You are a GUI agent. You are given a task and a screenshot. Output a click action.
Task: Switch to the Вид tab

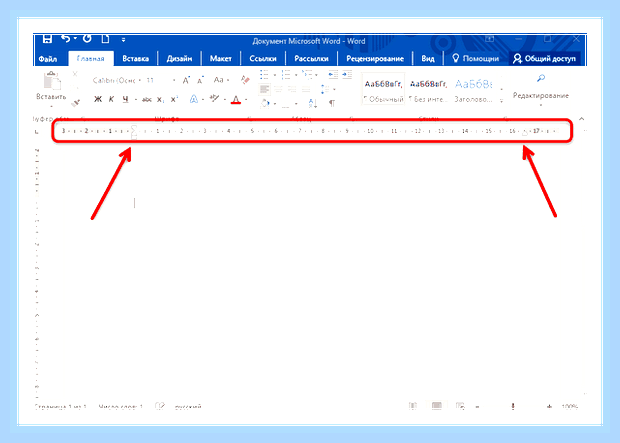click(428, 59)
